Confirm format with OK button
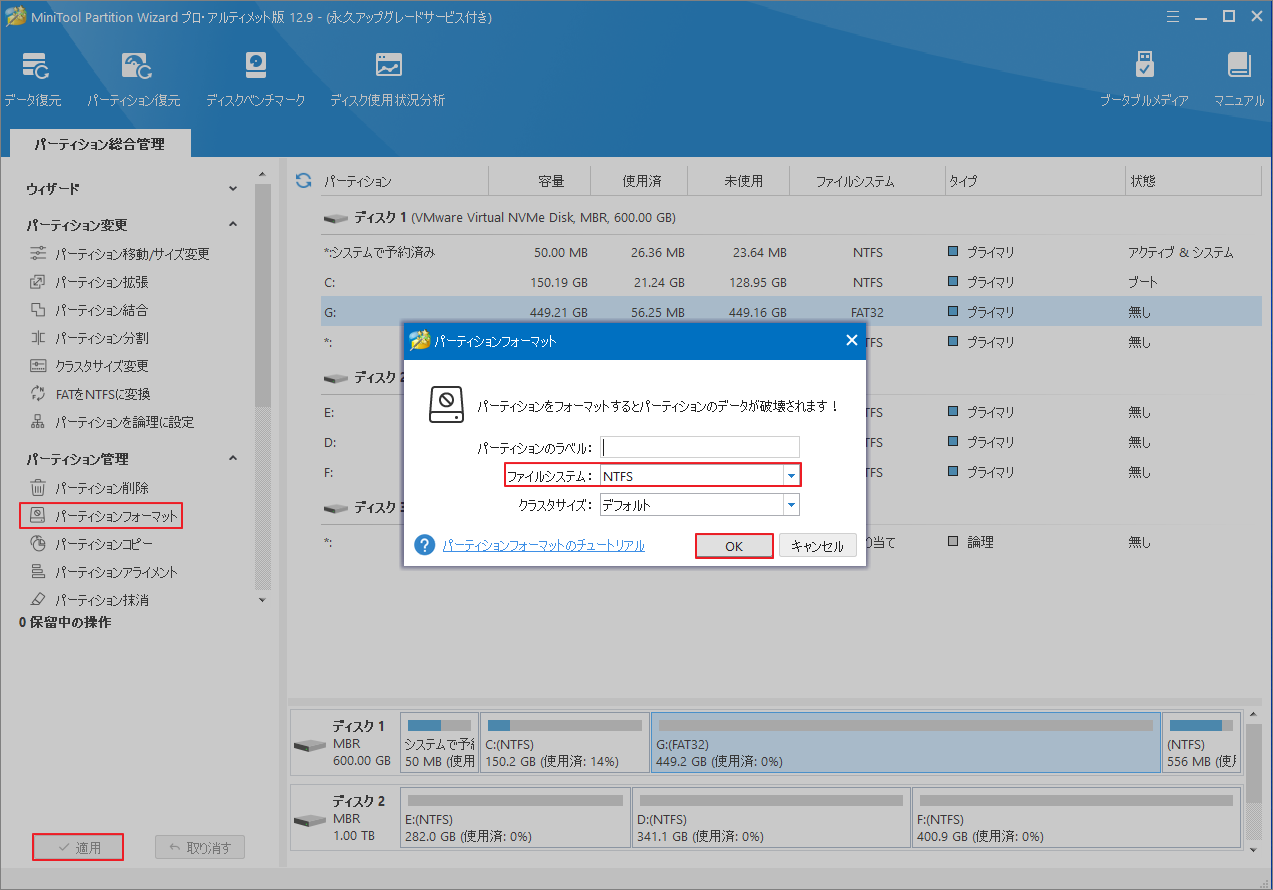The image size is (1273, 890). coord(734,546)
